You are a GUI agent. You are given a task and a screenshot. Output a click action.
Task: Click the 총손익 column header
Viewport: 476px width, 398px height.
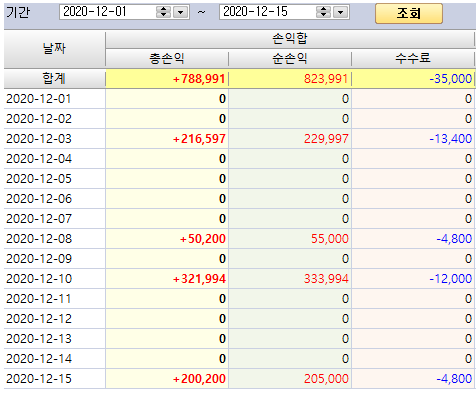167,58
